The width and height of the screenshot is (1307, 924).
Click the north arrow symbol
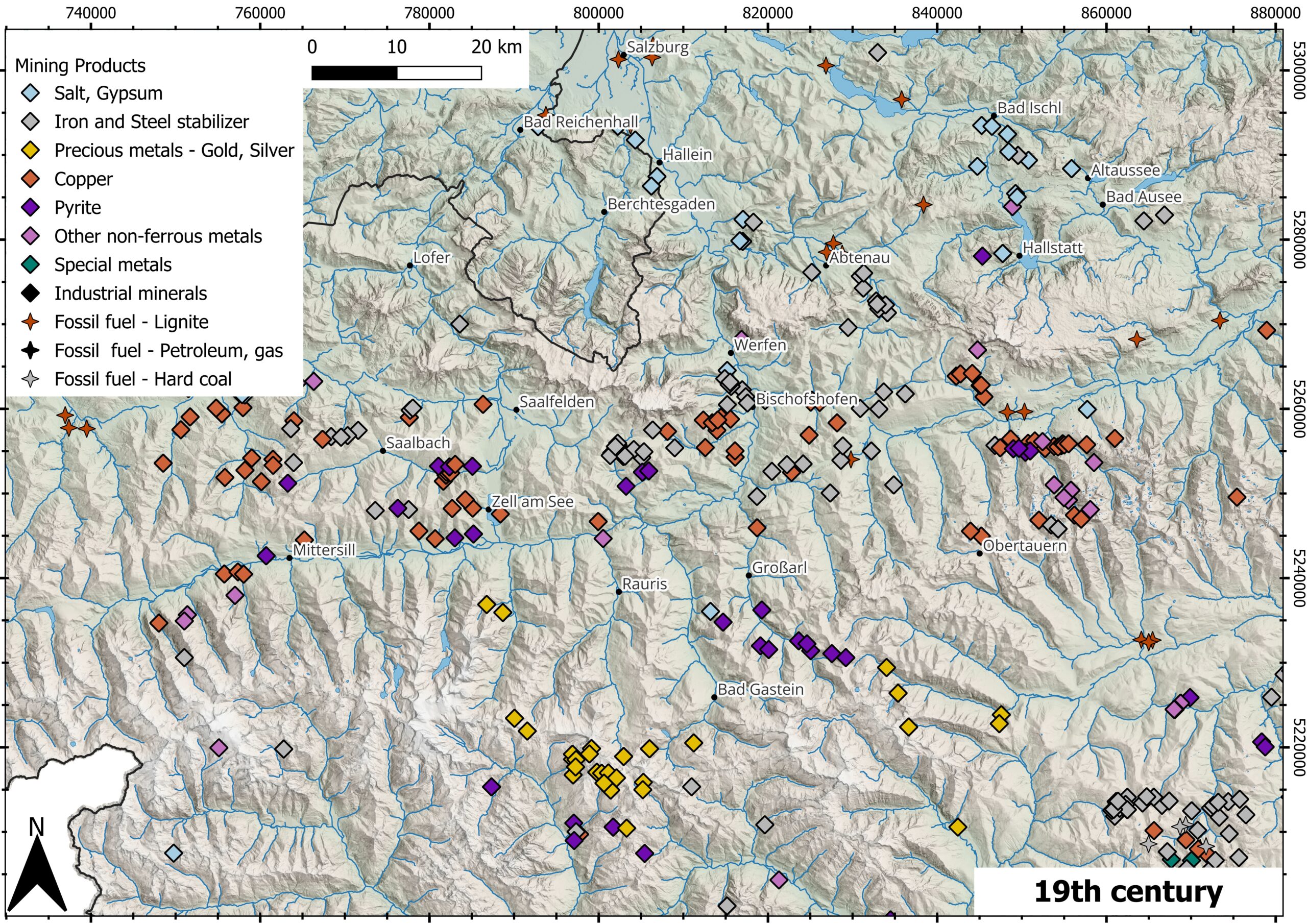[x=37, y=865]
